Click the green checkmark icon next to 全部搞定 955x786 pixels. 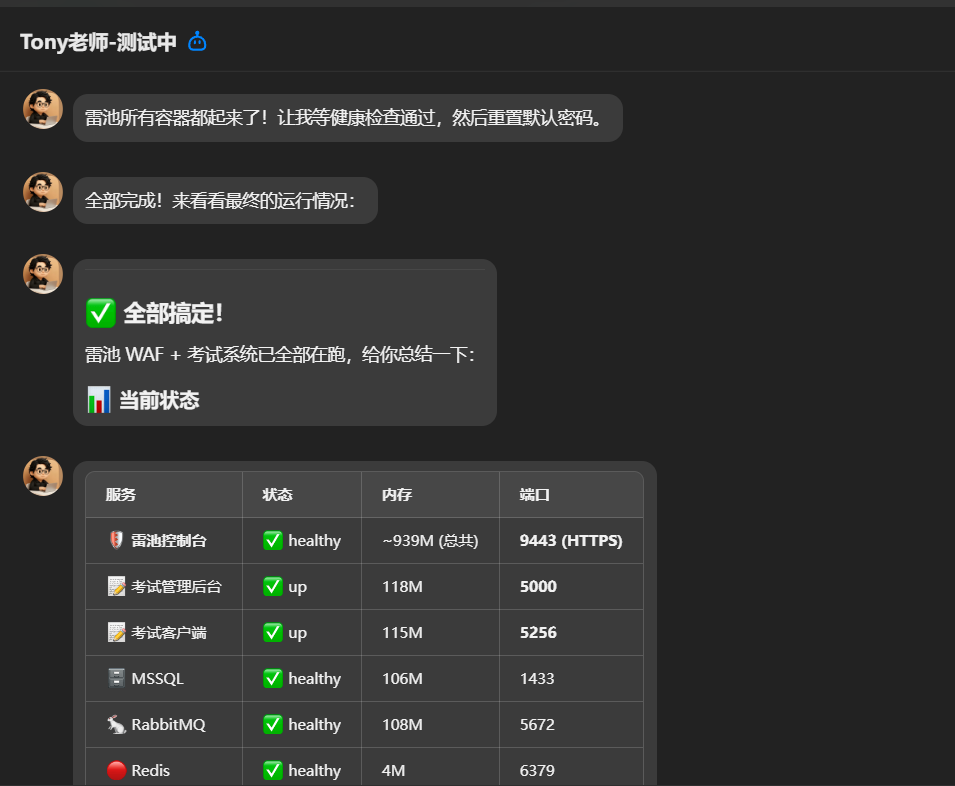[x=100, y=314]
